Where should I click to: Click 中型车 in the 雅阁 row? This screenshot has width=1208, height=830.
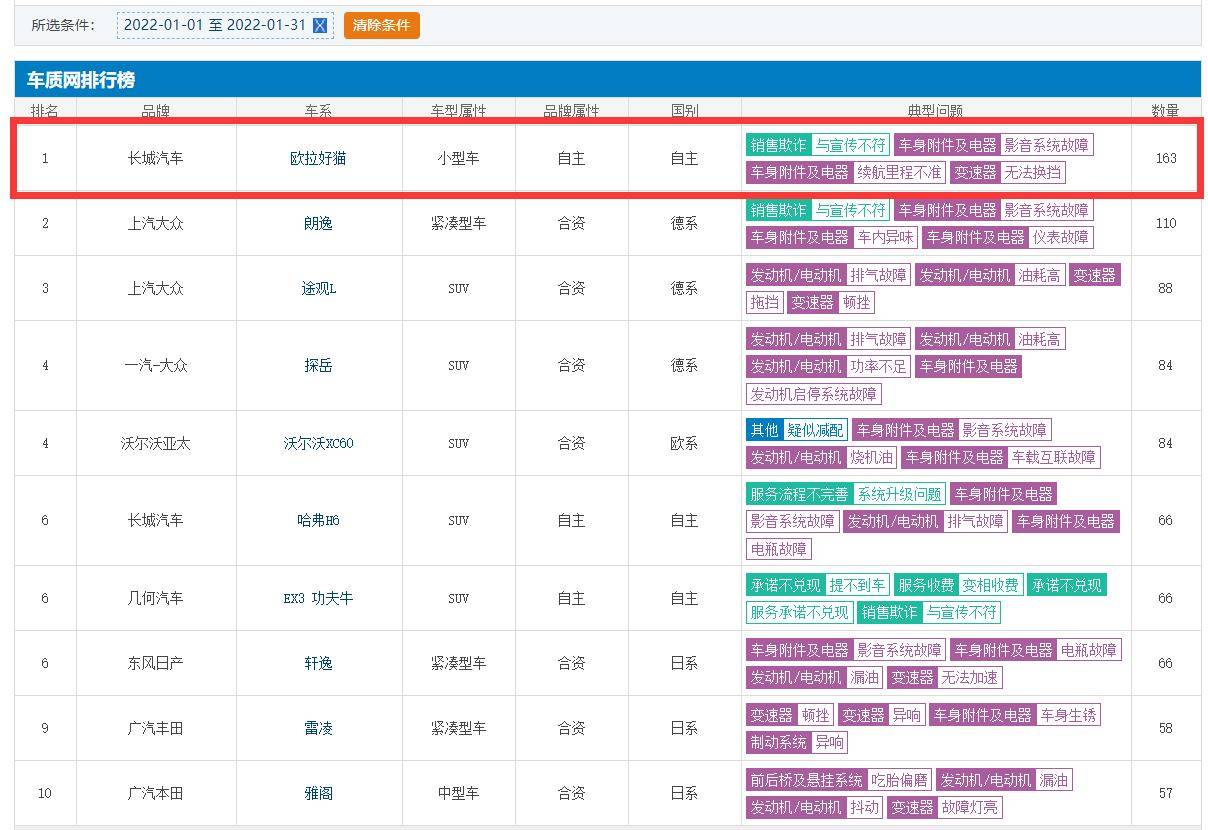click(458, 793)
